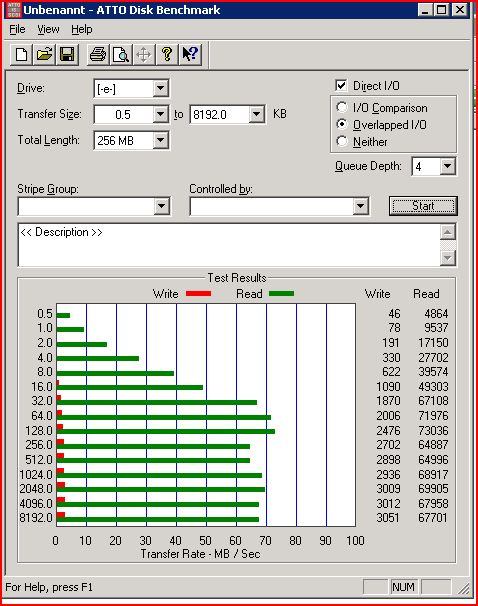Open the View menu
478x606 pixels.
pos(48,29)
